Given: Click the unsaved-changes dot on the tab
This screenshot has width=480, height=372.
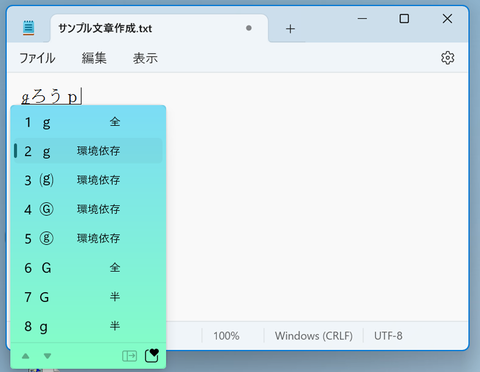Looking at the screenshot, I should pyautogui.click(x=249, y=28).
